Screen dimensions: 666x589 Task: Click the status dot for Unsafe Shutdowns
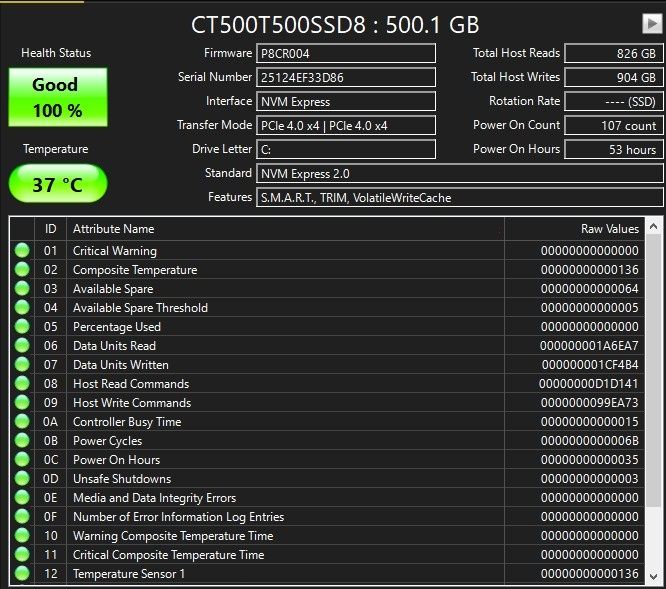[x=22, y=479]
